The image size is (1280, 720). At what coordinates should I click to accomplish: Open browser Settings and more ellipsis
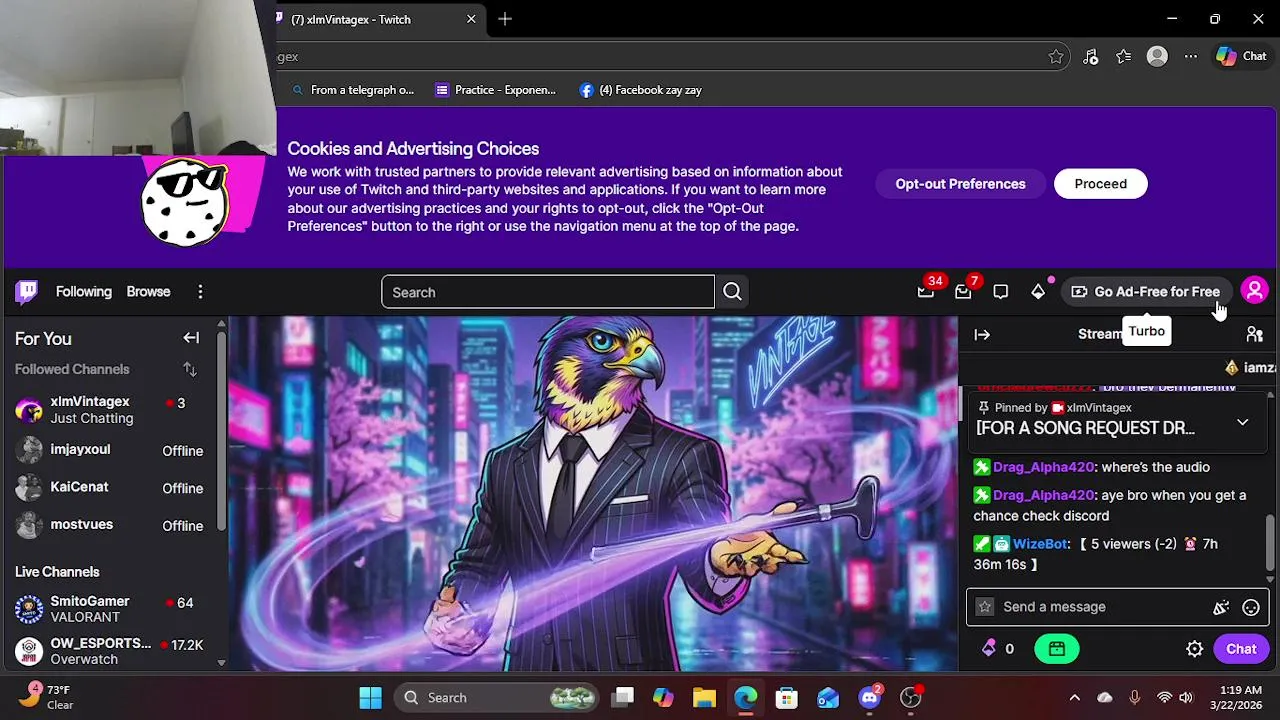pos(1191,57)
